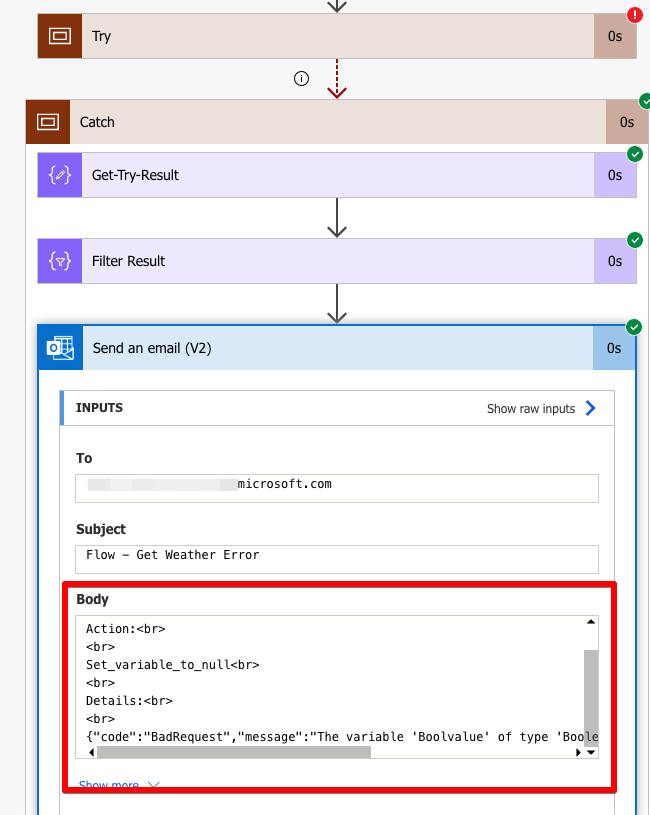Click the green check on the Catch scope
The width and height of the screenshot is (650, 815).
click(645, 101)
